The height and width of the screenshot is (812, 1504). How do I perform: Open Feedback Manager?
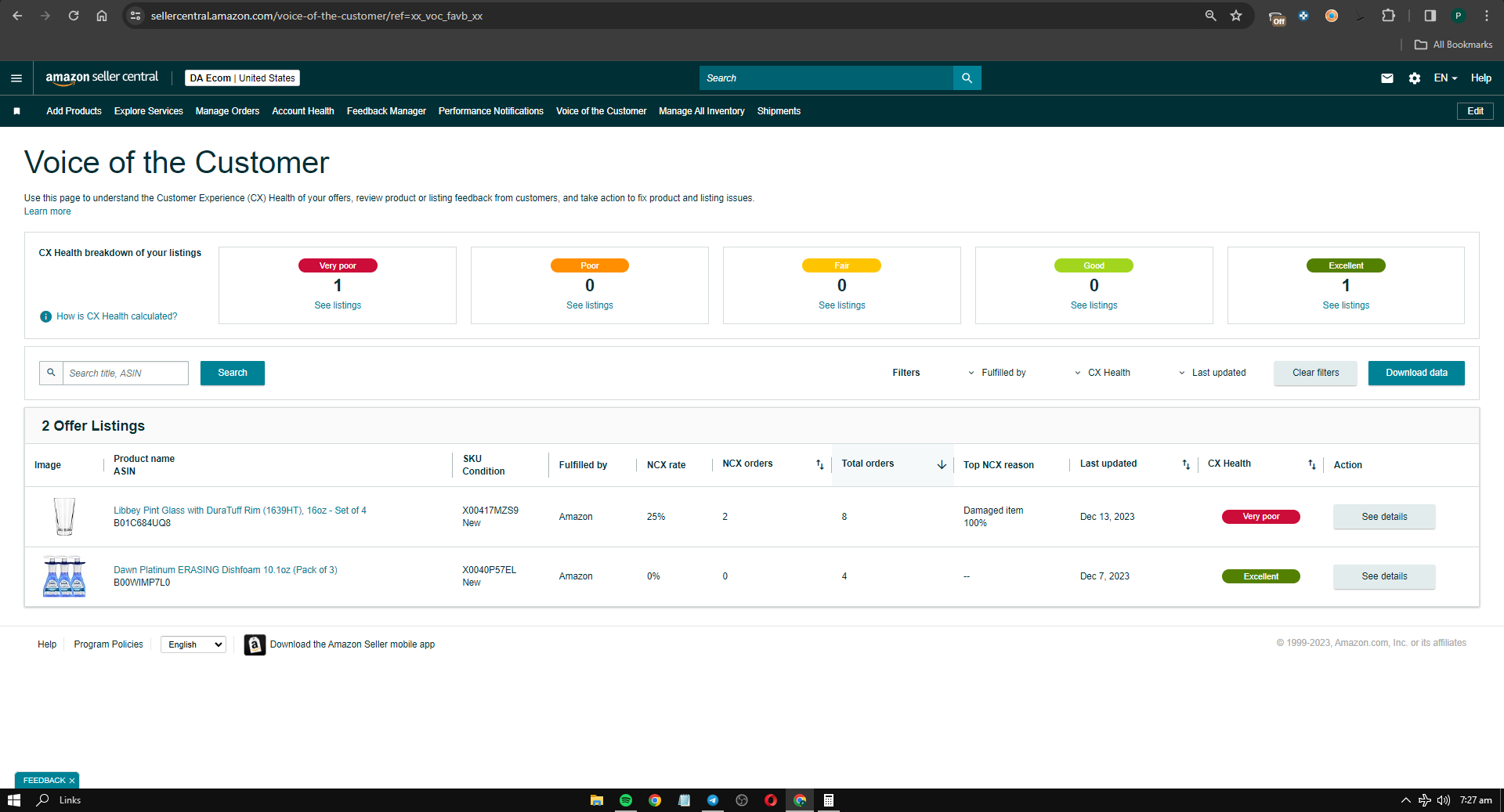[386, 111]
